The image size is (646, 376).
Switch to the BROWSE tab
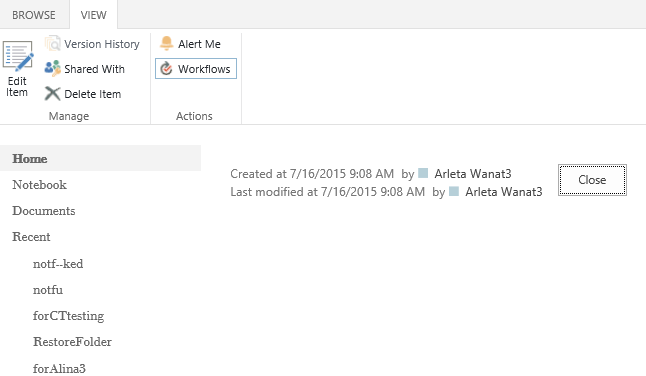coord(34,15)
